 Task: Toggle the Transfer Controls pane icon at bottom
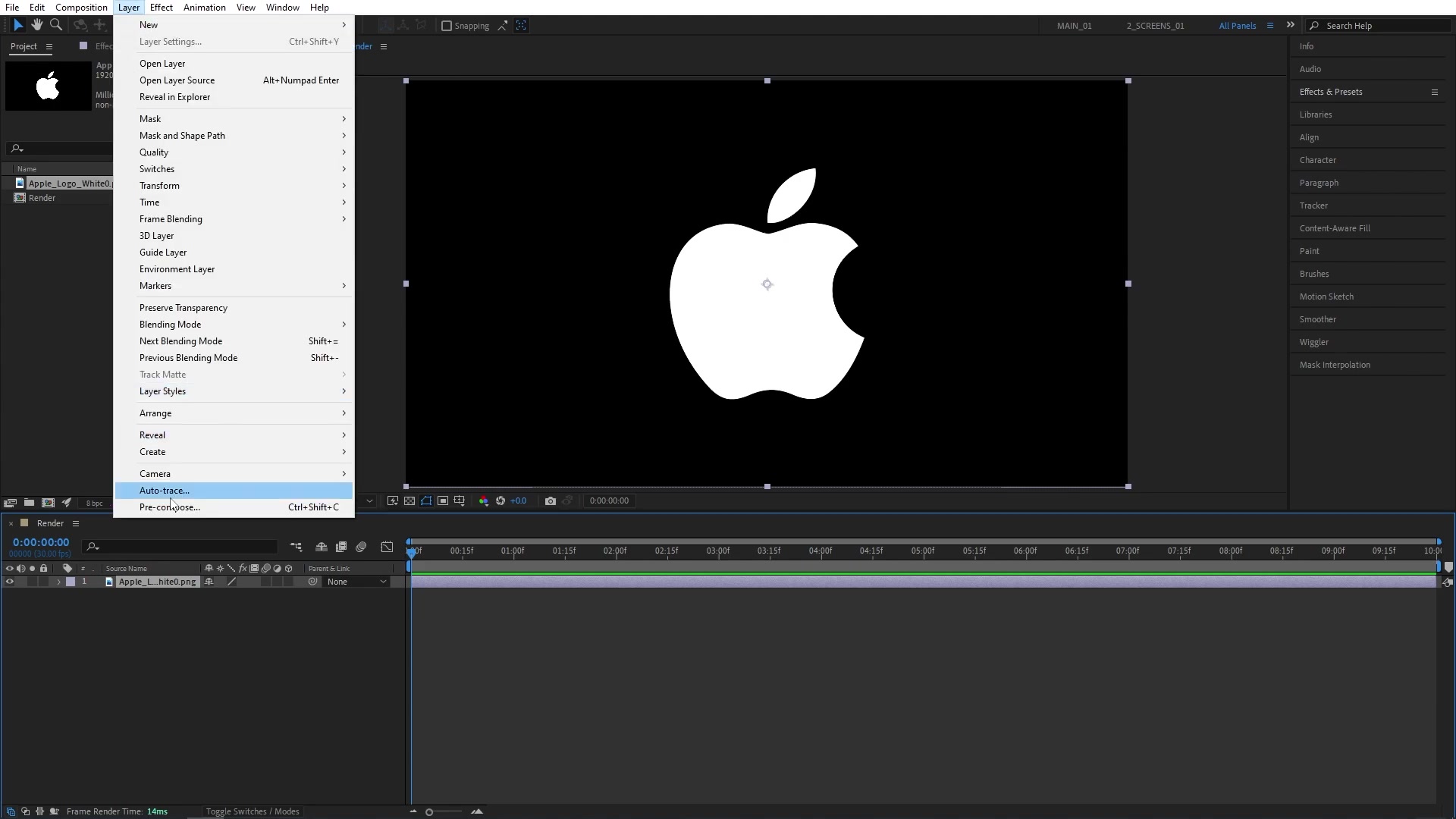click(x=25, y=811)
